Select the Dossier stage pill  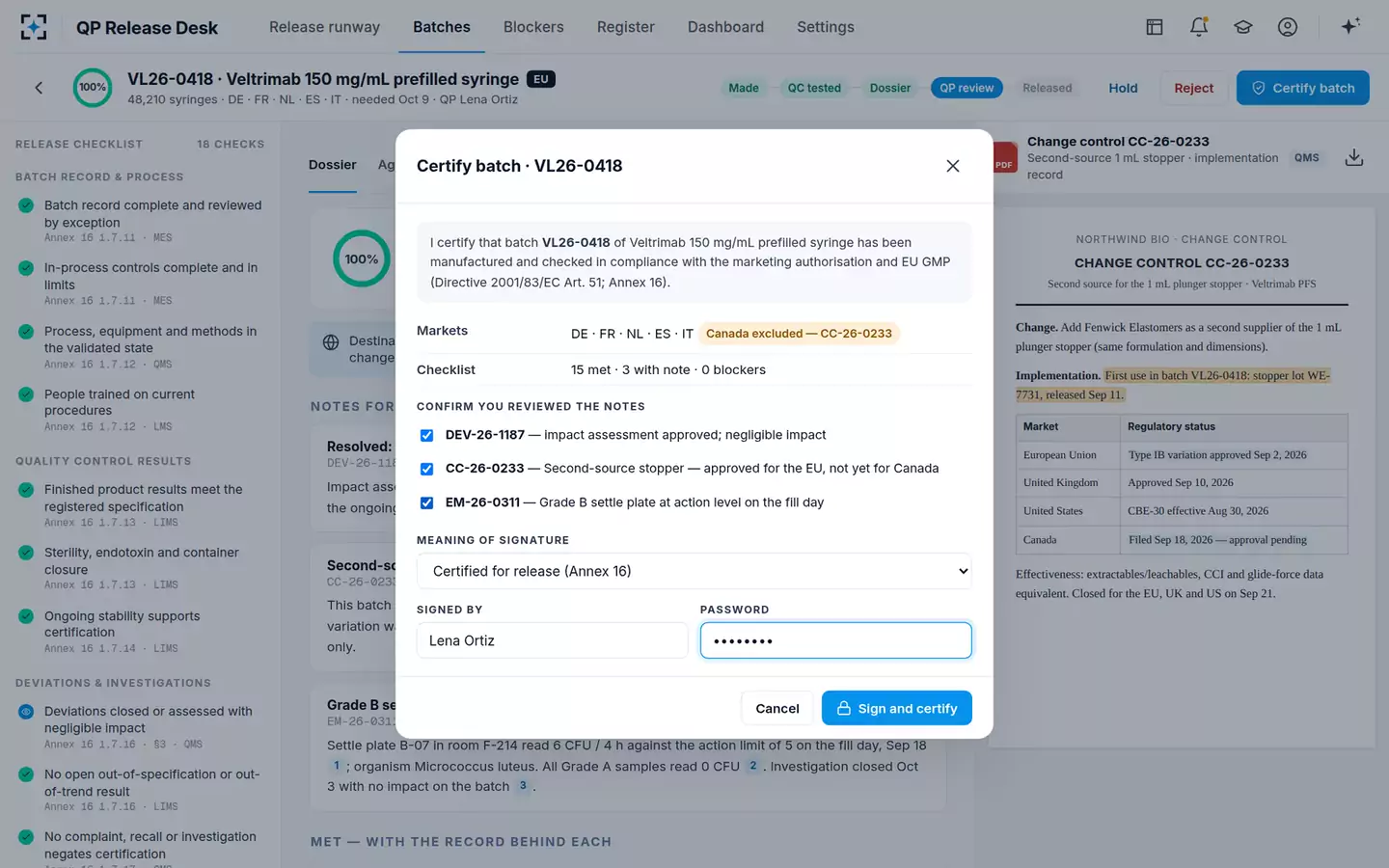click(890, 88)
